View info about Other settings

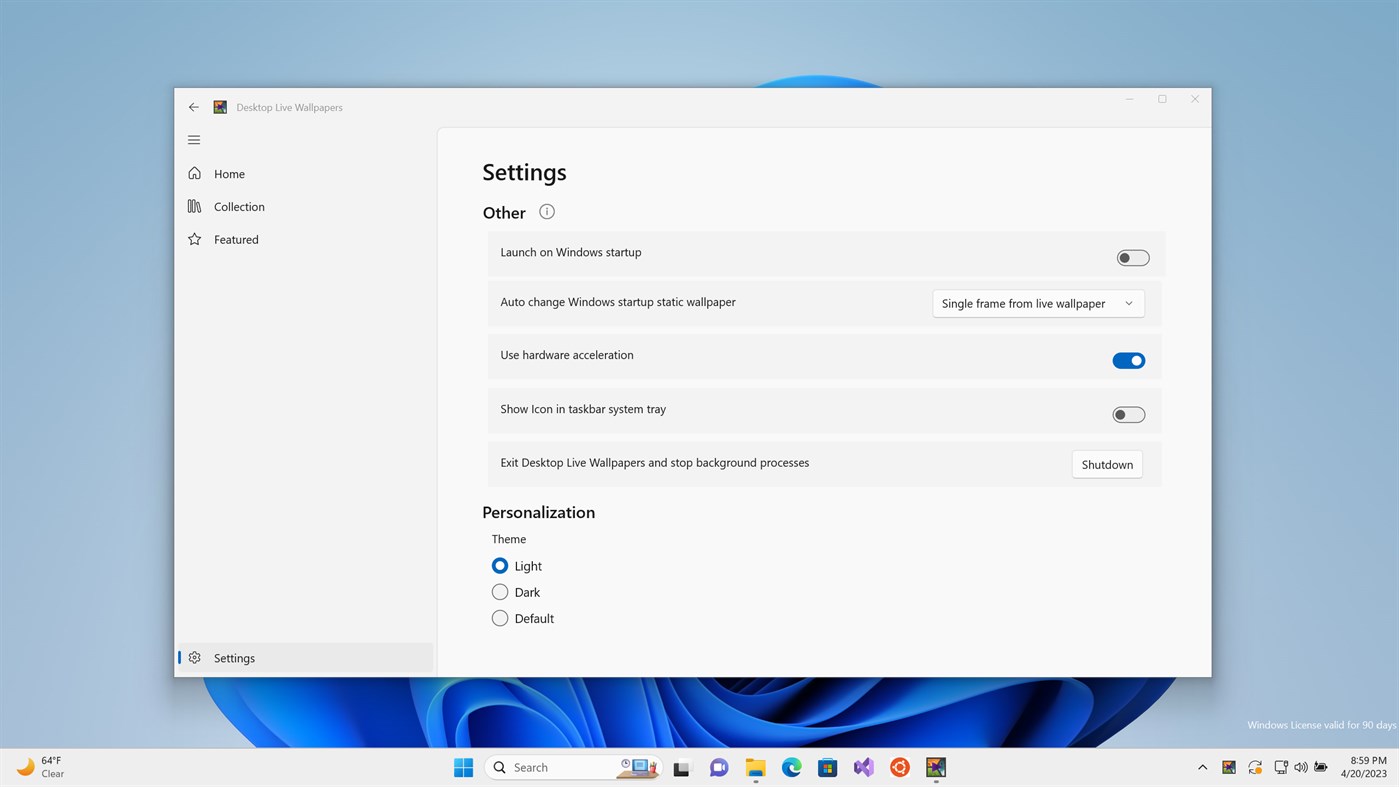546,211
